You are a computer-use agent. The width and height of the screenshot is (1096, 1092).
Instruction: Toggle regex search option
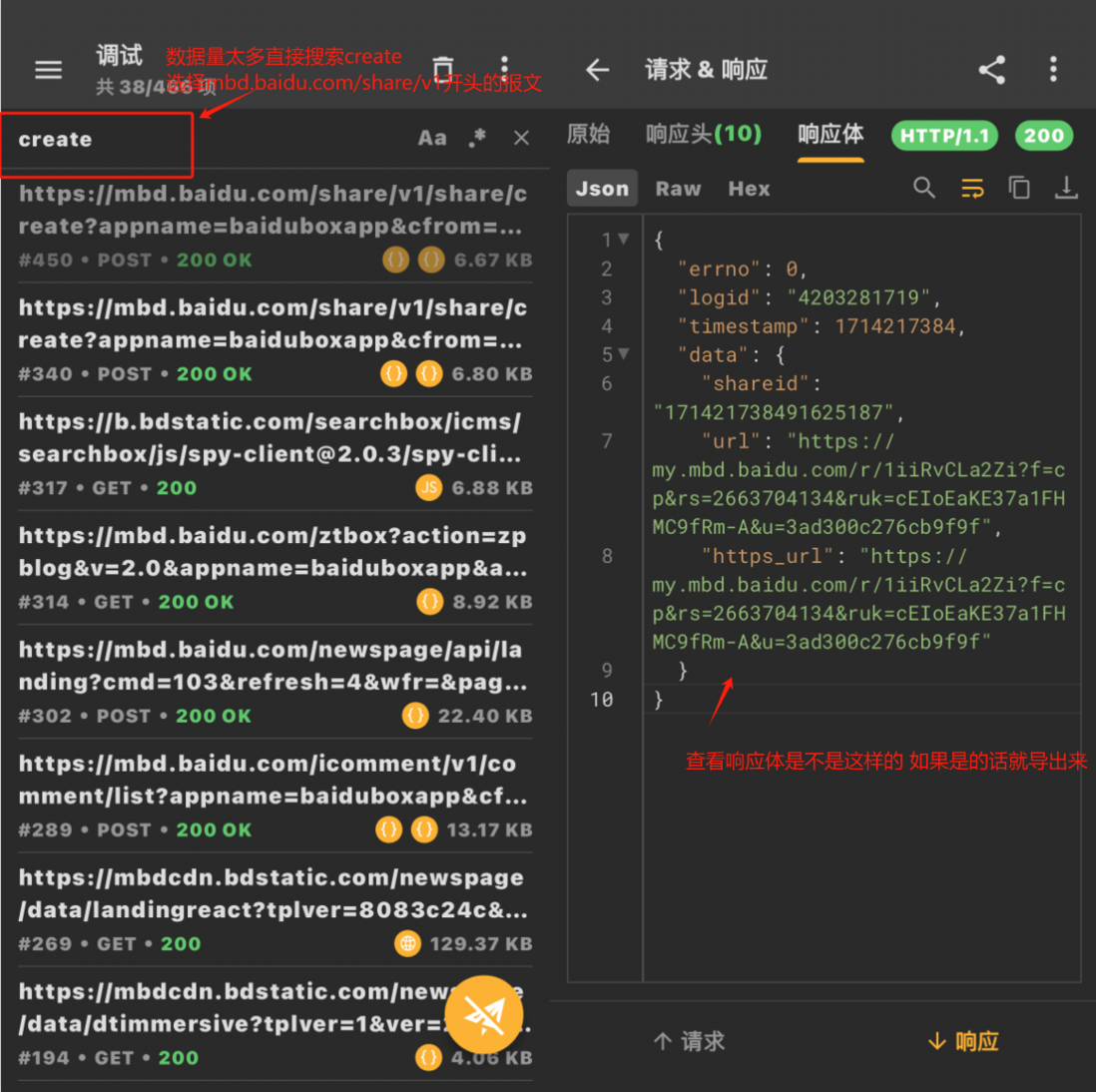point(477,138)
